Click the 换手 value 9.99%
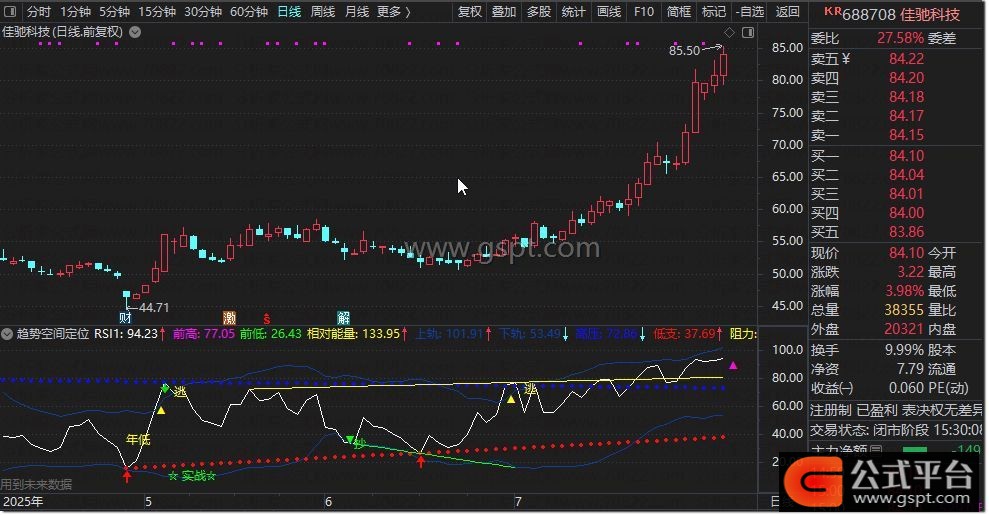989x515 pixels. 904,349
